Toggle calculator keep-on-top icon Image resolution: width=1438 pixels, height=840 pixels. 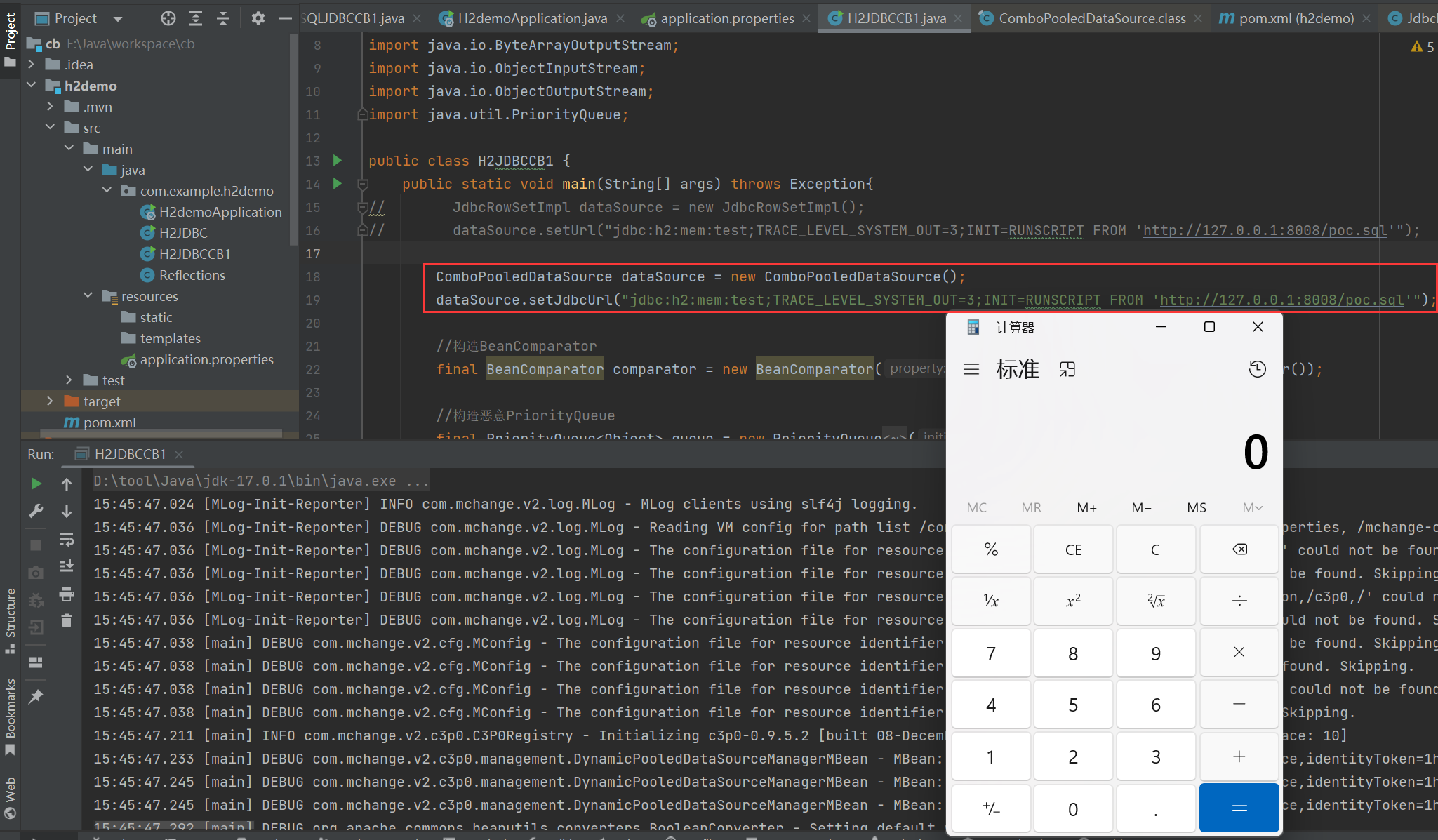1067,369
